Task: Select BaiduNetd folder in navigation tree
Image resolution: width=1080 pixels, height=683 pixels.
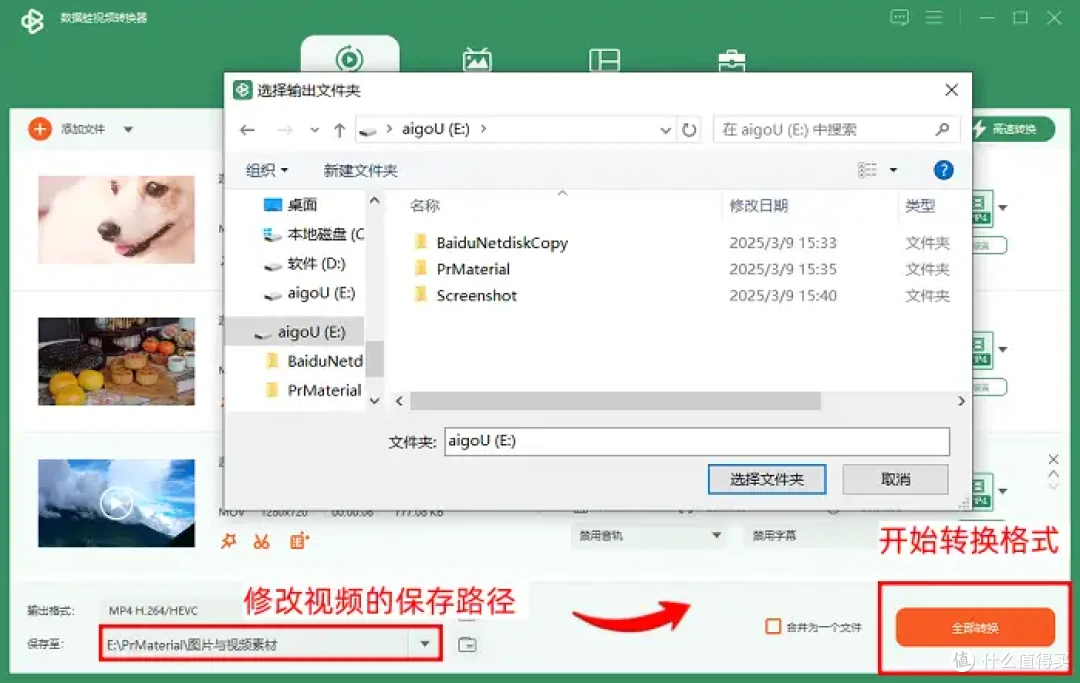Action: [314, 361]
